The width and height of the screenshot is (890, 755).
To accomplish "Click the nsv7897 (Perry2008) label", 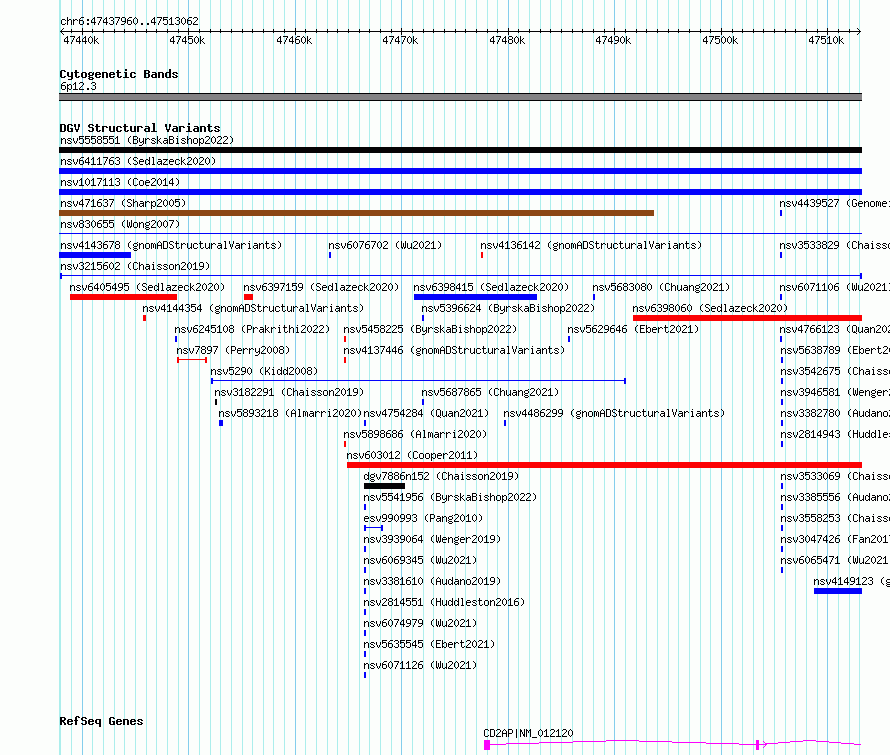I will [233, 350].
